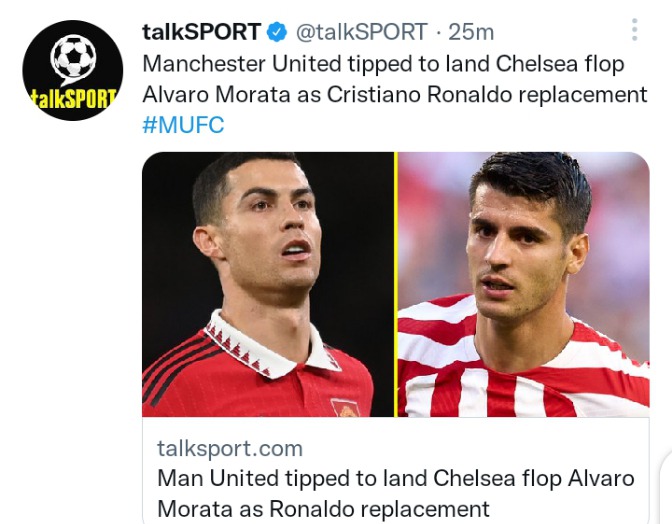672x524 pixels.
Task: Open the talkSPORT profile avatar
Action: coord(72,70)
